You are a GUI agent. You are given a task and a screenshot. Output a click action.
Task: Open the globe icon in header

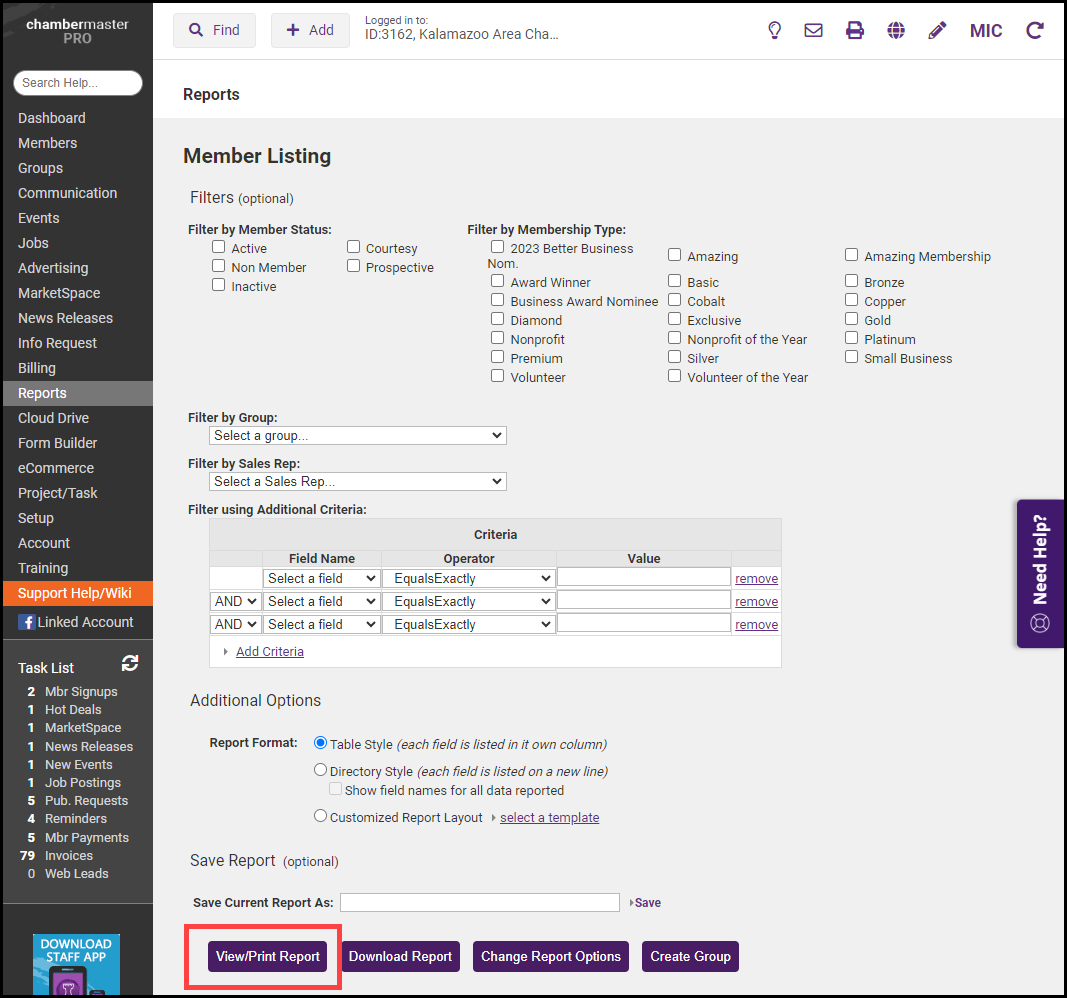click(x=896, y=30)
